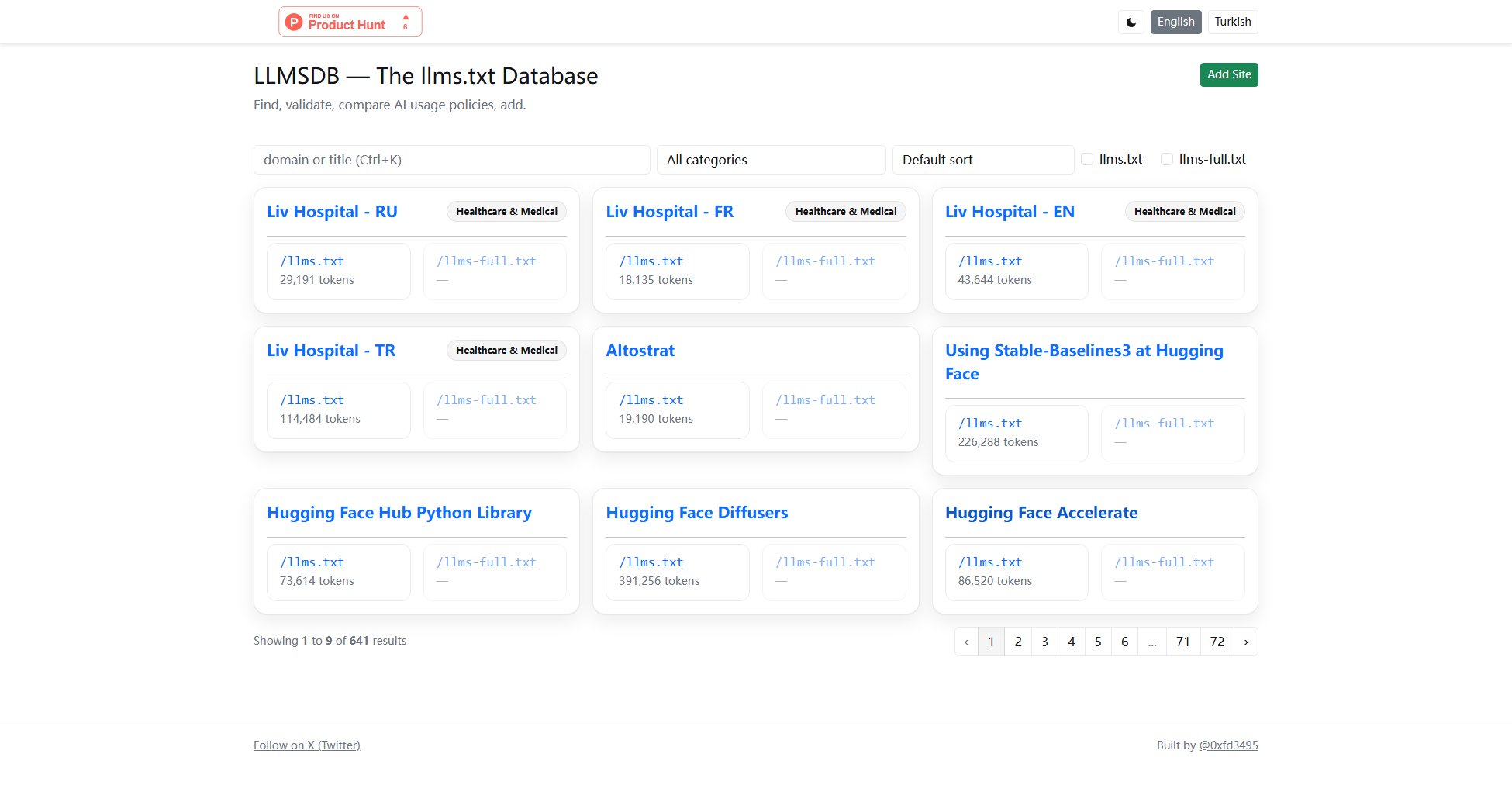The width and height of the screenshot is (1512, 799).
Task: Click the LLMSDB — The llms.txt Database heading
Action: [426, 76]
